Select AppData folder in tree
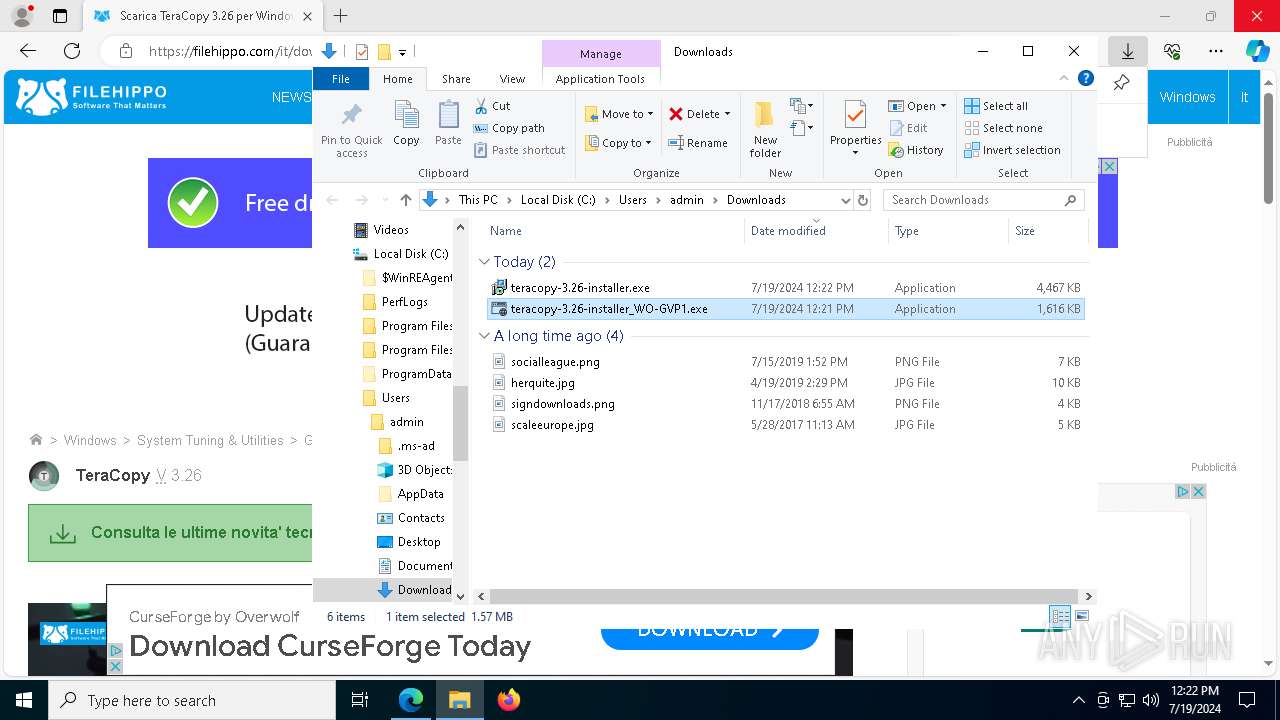The width and height of the screenshot is (1280, 720). point(420,494)
